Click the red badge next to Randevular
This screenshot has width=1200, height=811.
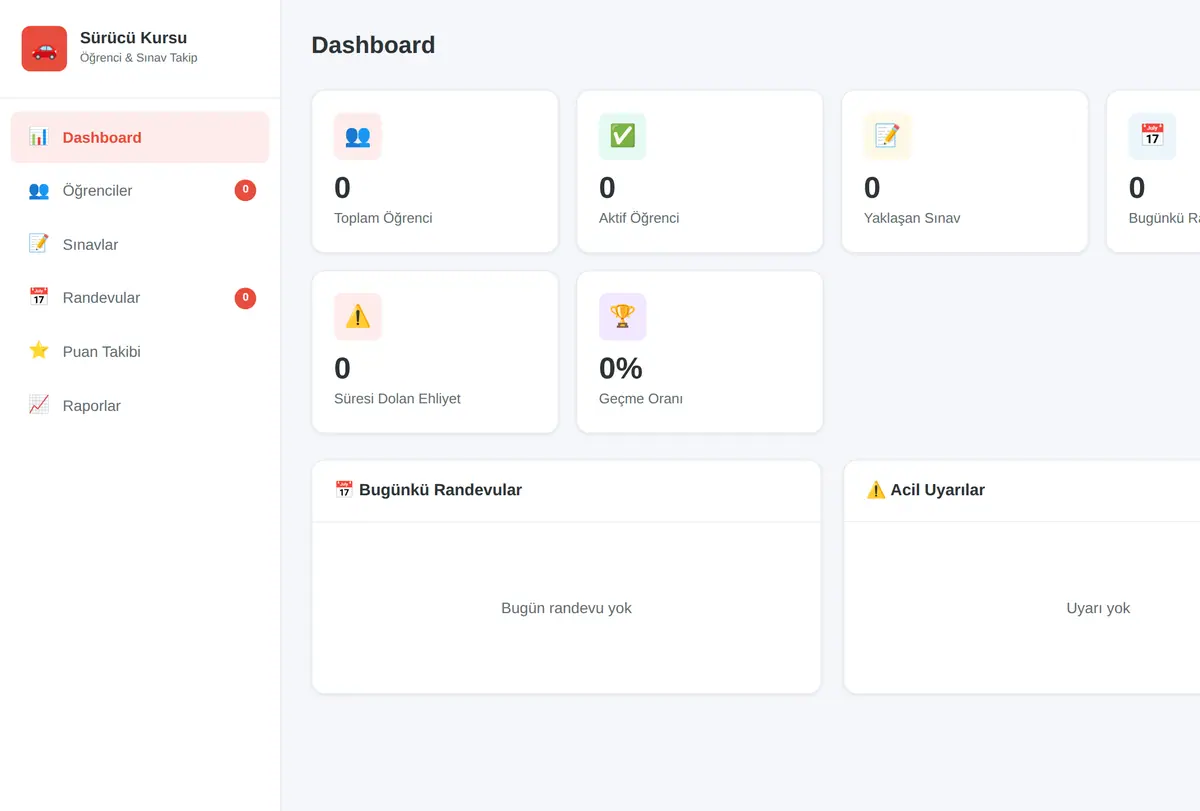(245, 298)
